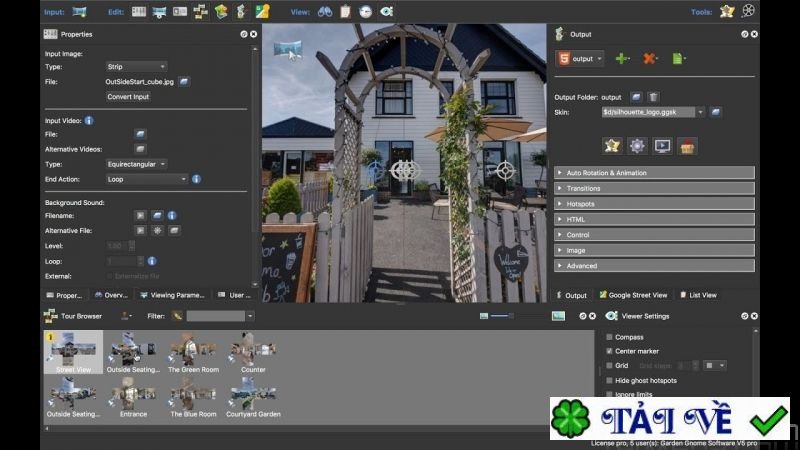
Task: Select the Courtyard Garden thumbnail
Action: 253,398
